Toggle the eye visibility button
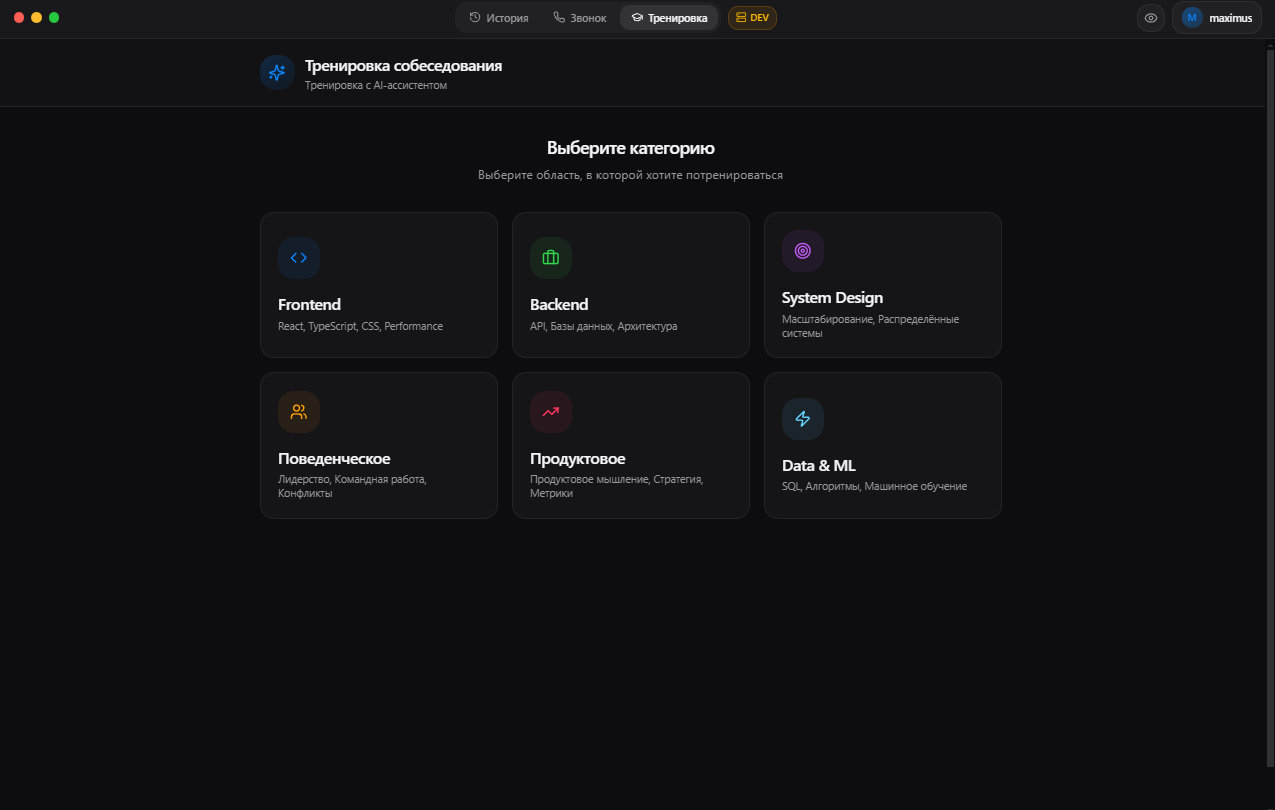This screenshot has height=810, width=1275. [1151, 18]
